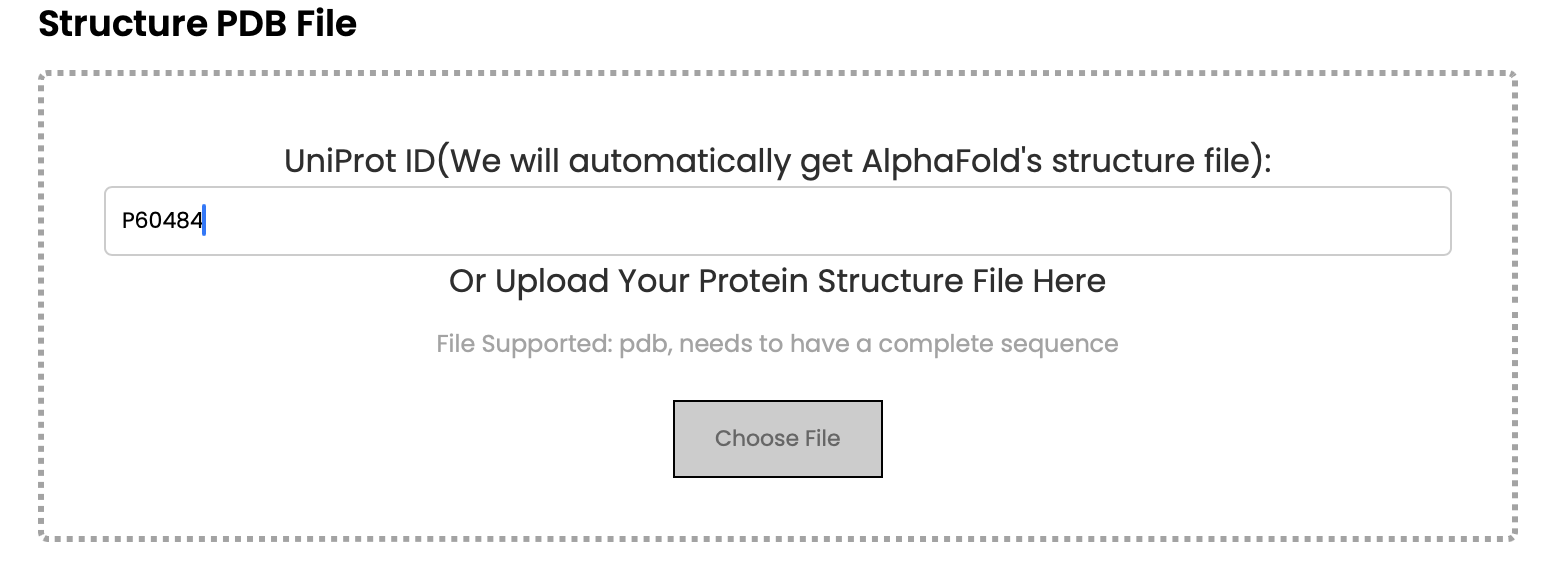Click the Structure PDB File heading

[x=197, y=23]
